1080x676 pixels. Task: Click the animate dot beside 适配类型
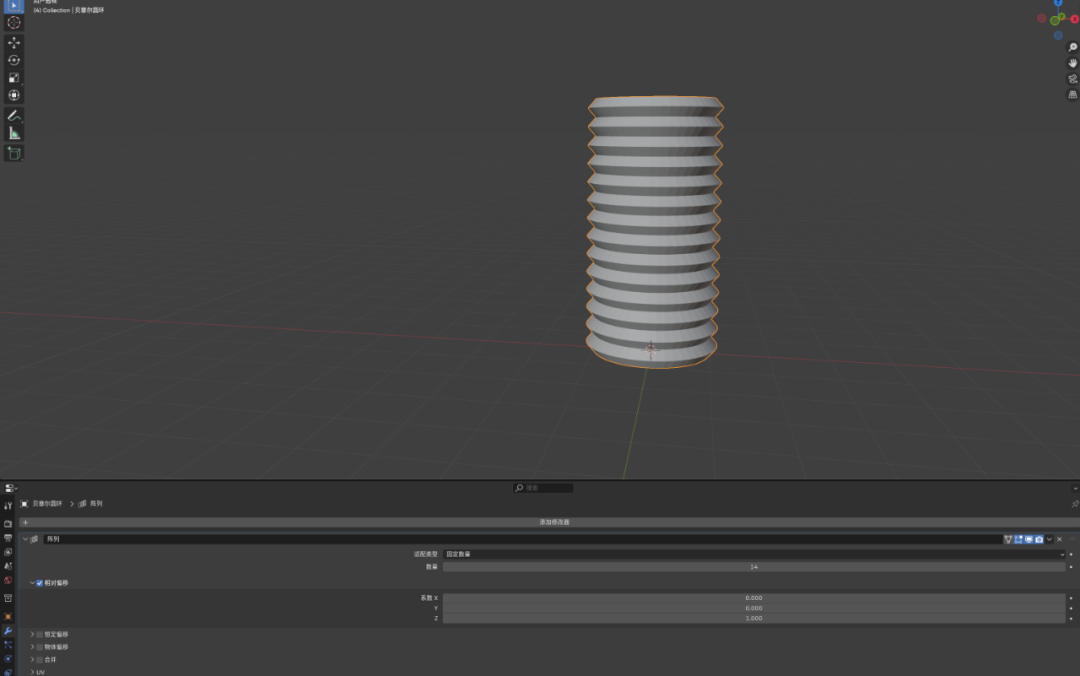click(1071, 554)
